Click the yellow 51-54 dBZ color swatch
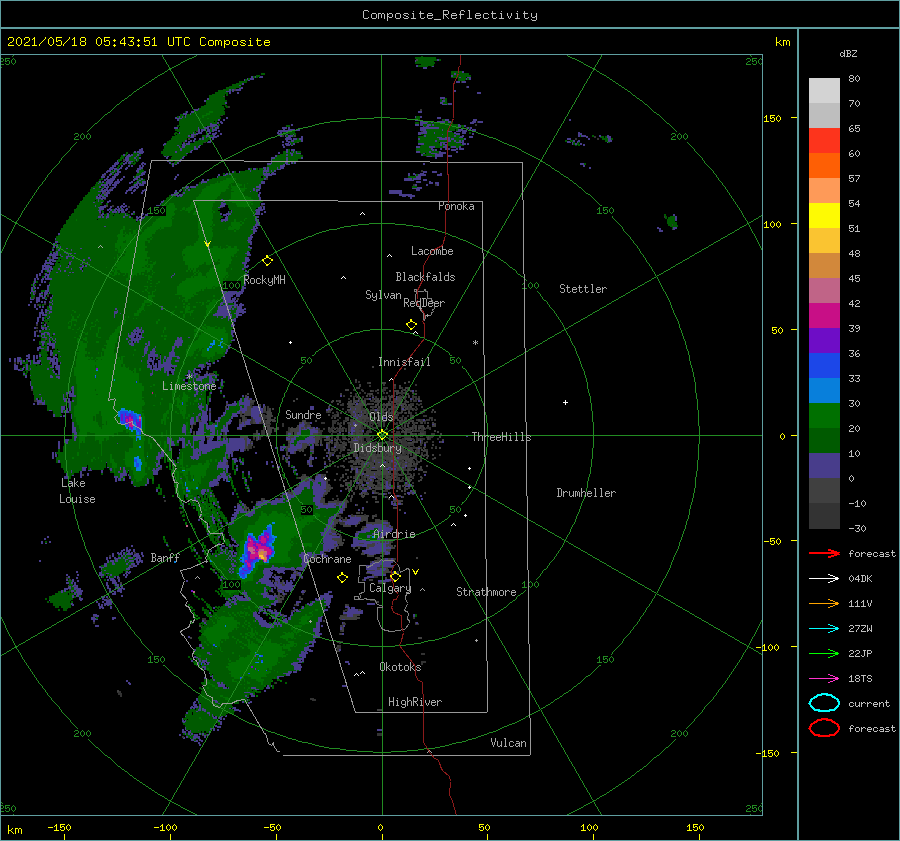This screenshot has width=900, height=841. coord(824,216)
